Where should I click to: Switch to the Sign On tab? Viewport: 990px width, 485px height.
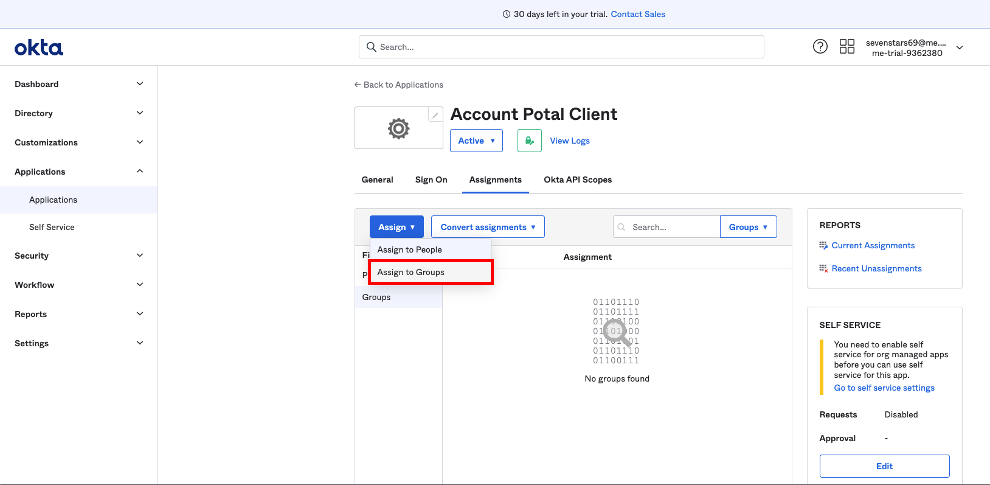[431, 180]
